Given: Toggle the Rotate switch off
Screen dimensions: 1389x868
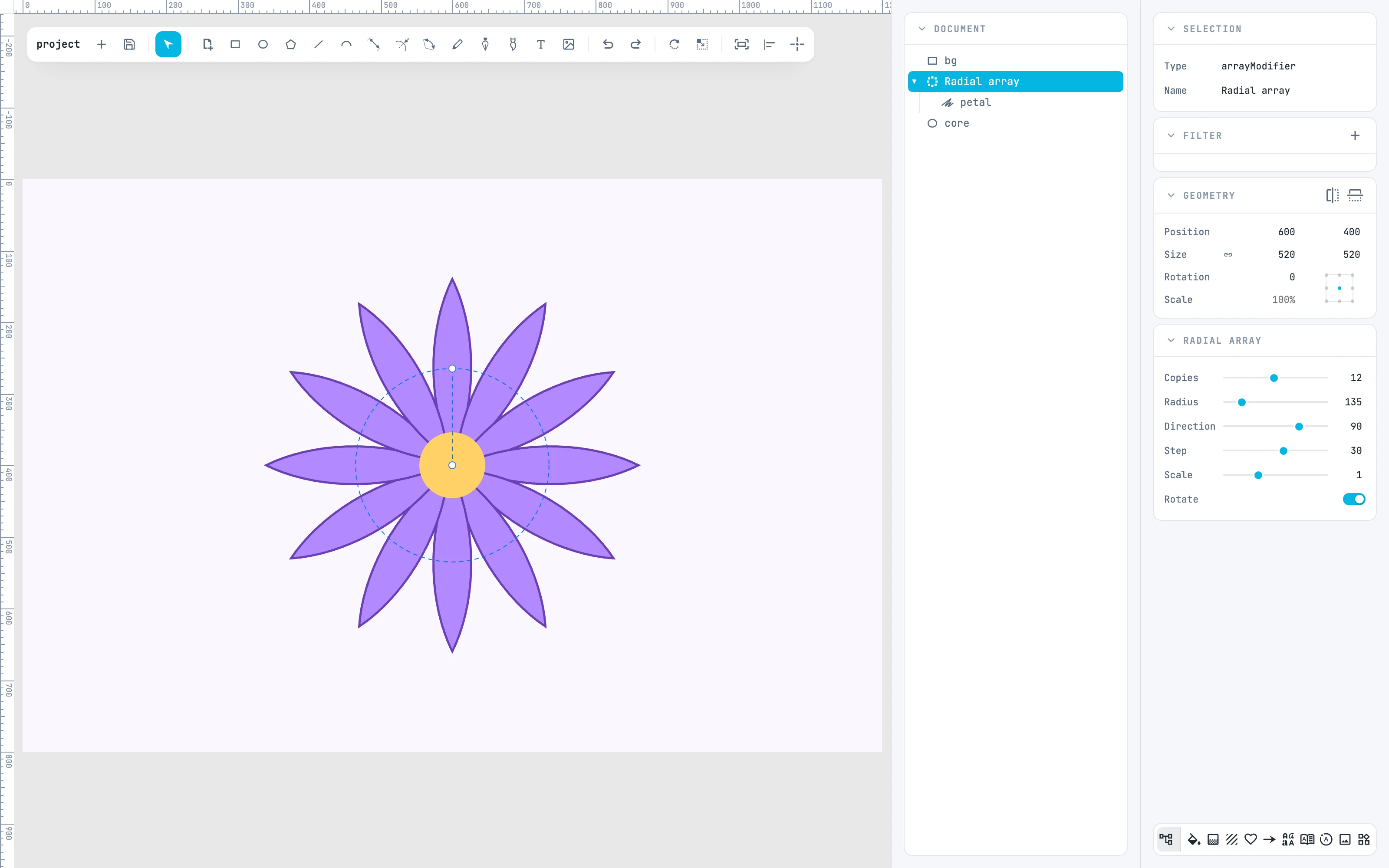Looking at the screenshot, I should tap(1354, 499).
